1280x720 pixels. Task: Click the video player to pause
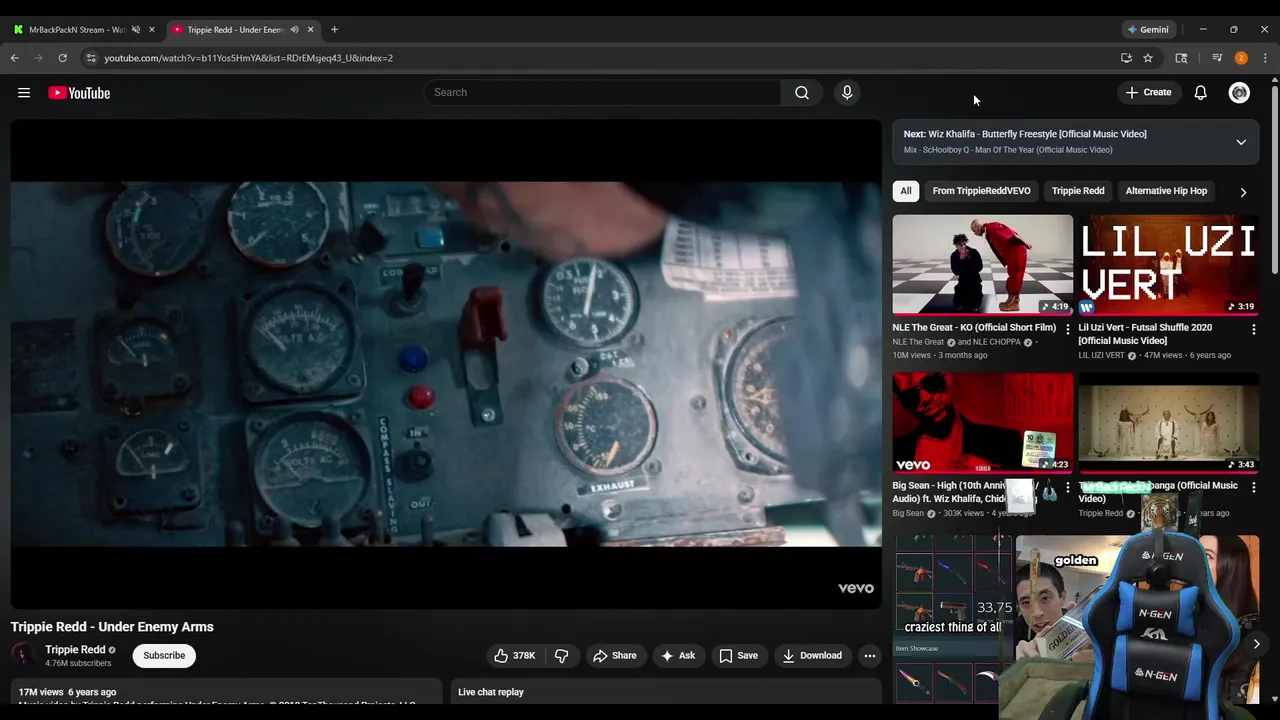pyautogui.click(x=446, y=364)
